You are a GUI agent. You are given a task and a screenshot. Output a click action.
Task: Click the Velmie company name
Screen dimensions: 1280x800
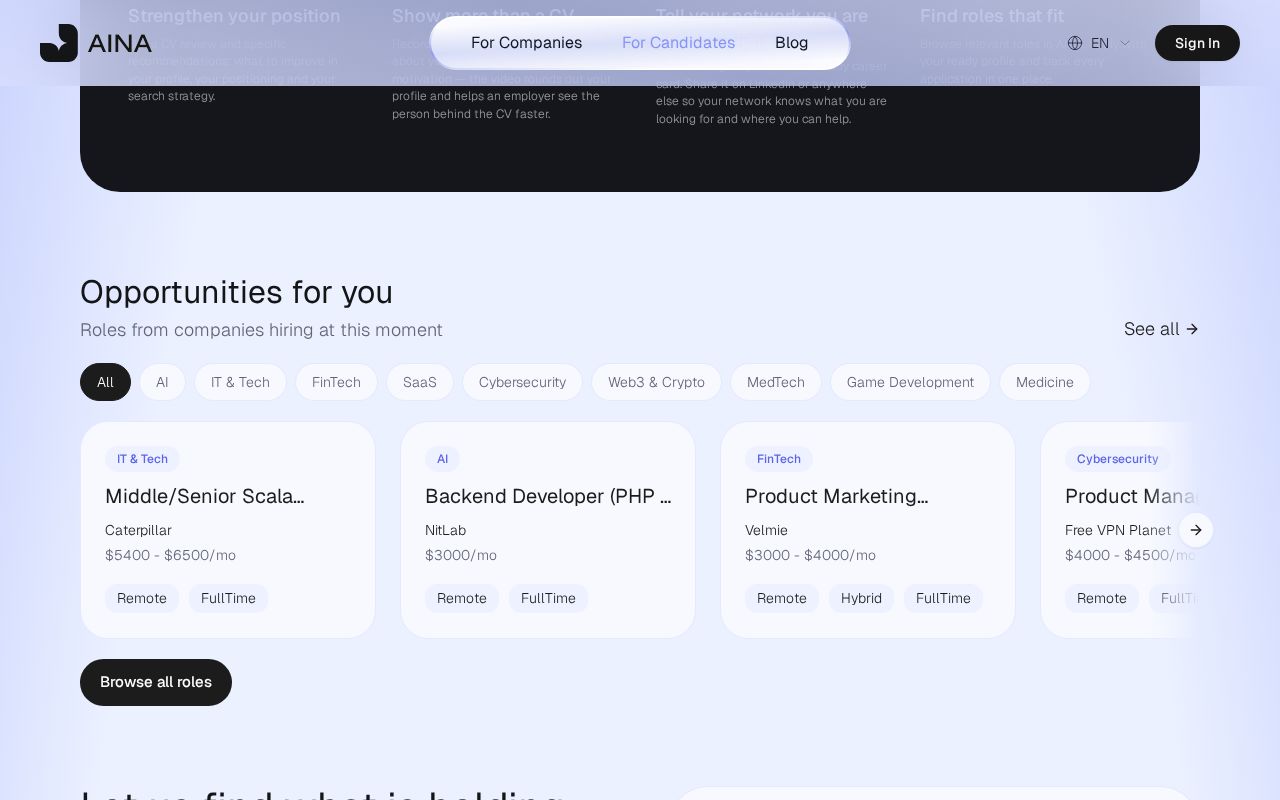click(x=766, y=530)
